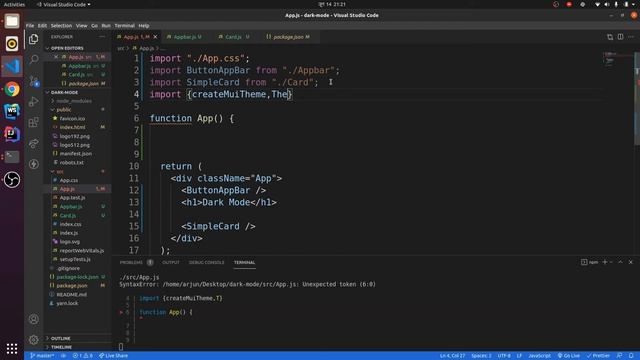Switch to the Debug Console tab
Screen dimensions: 640x360
coord(206,262)
